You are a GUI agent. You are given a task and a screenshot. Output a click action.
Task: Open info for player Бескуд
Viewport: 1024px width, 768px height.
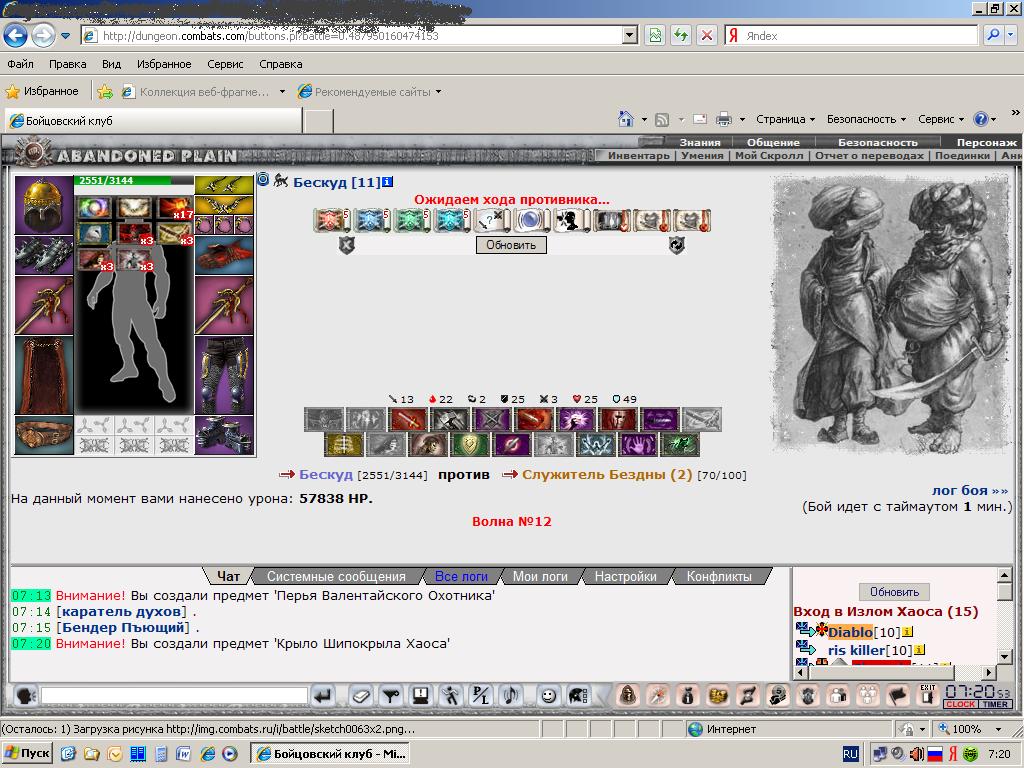click(x=387, y=182)
